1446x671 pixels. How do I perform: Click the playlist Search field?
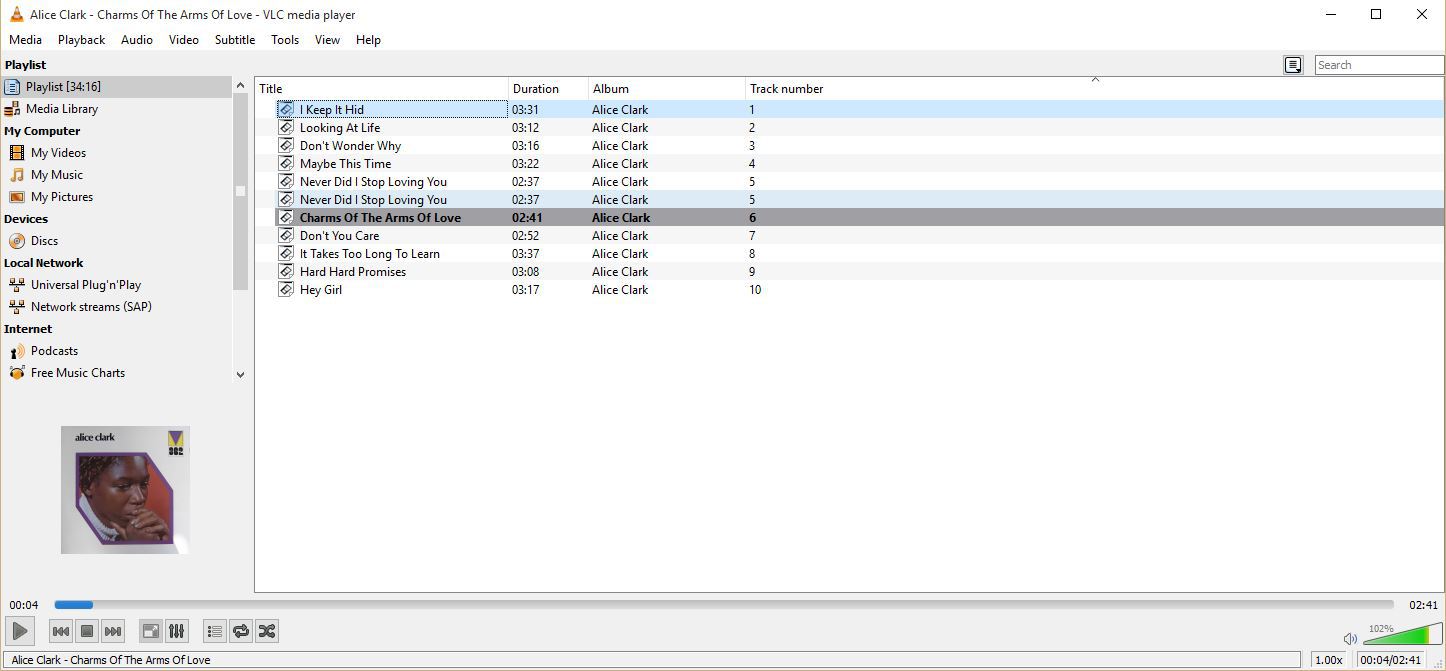coord(1379,65)
